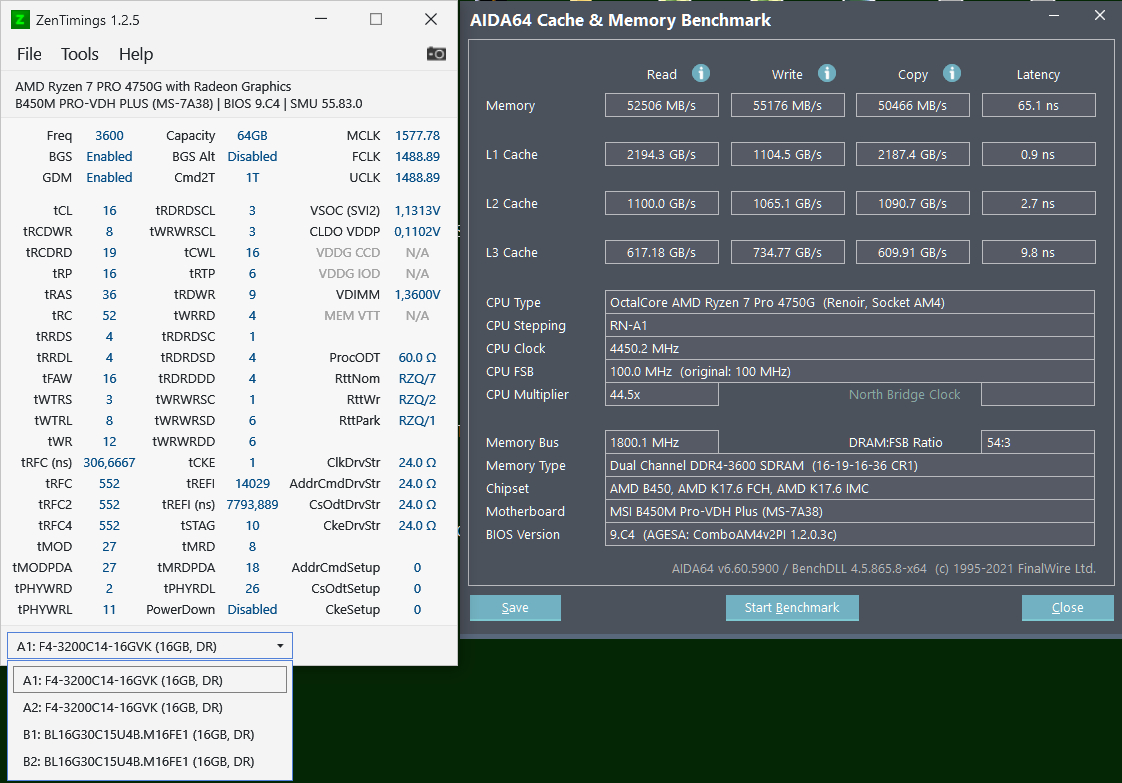Click MCLK value 1577.78
Viewport: 1122px width, 783px height.
418,135
